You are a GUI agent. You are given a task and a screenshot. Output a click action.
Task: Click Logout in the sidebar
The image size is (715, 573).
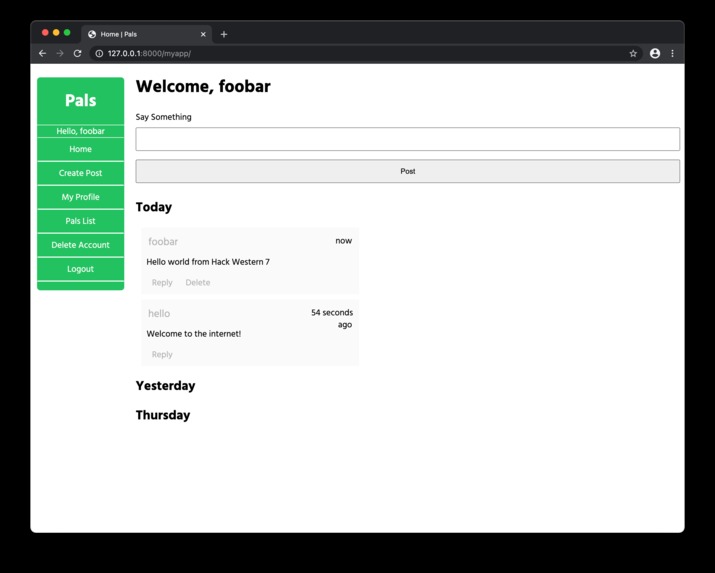[x=80, y=269]
